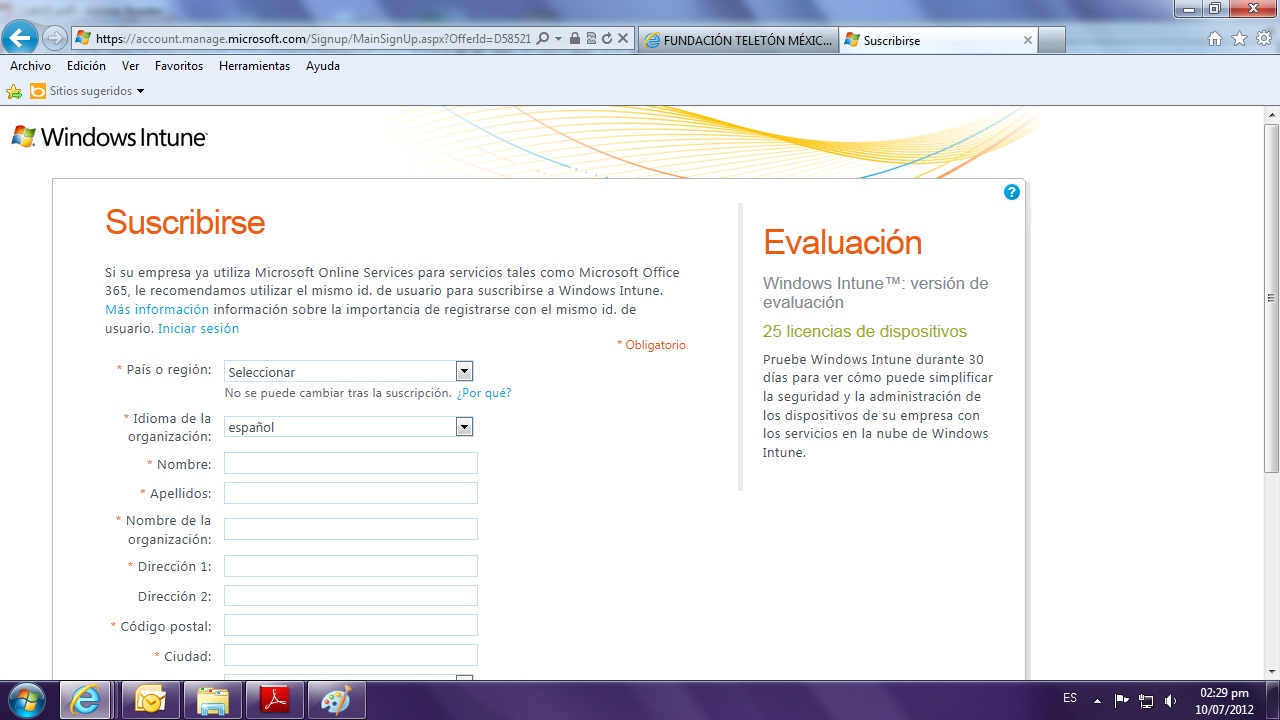Click the network tray icon

coord(1146,701)
